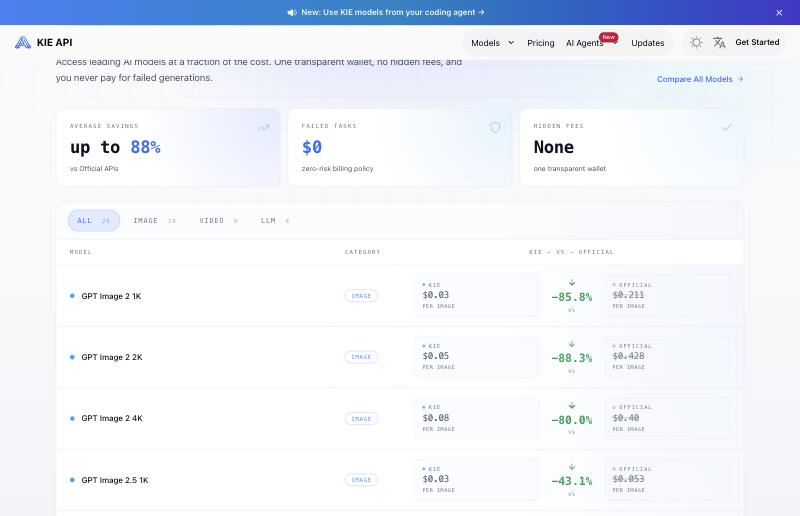Click the down-arrow icon above -88.3%
800x516 pixels.
[x=571, y=344]
